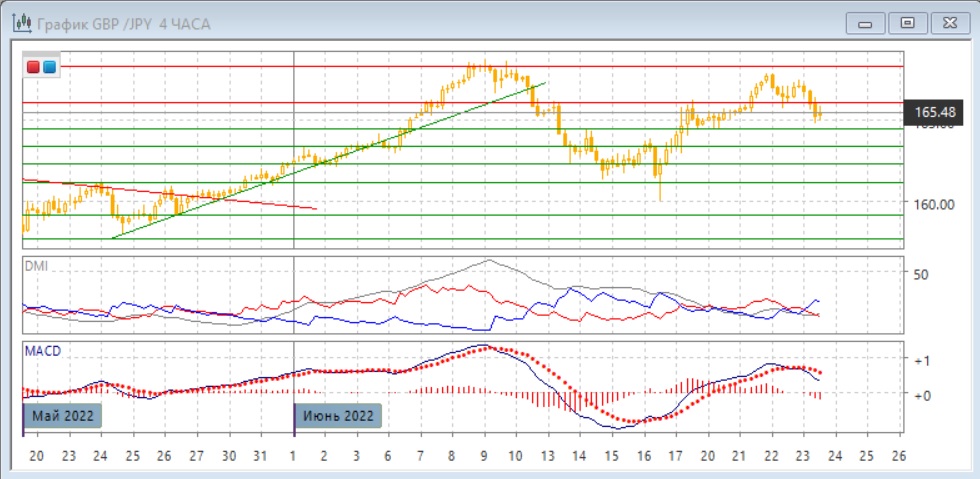Maximize the GBP/JPY chart window
This screenshot has height=479, width=980.
point(908,22)
